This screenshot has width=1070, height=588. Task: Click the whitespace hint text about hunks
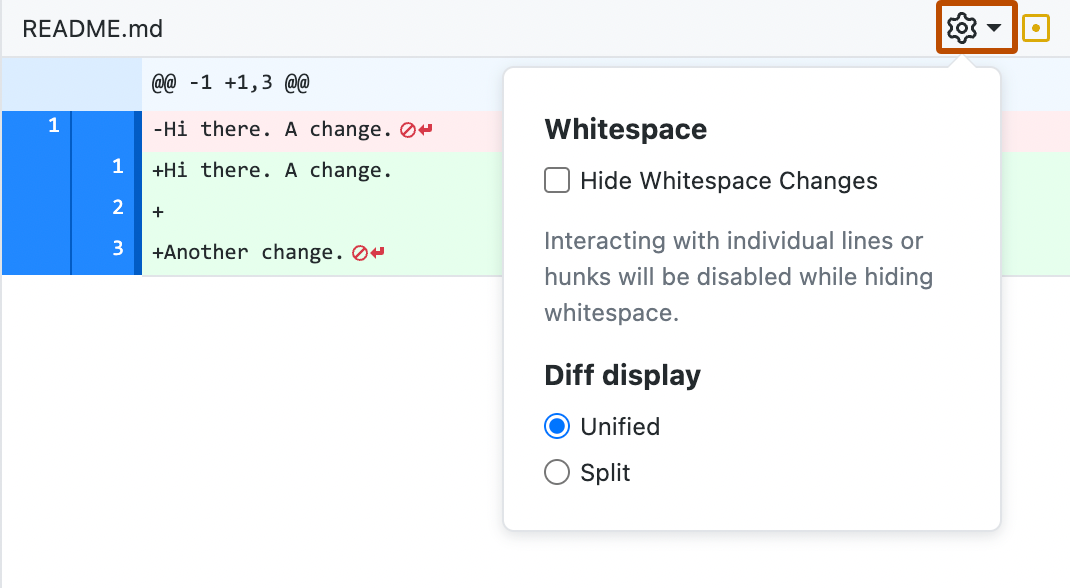pyautogui.click(x=738, y=276)
